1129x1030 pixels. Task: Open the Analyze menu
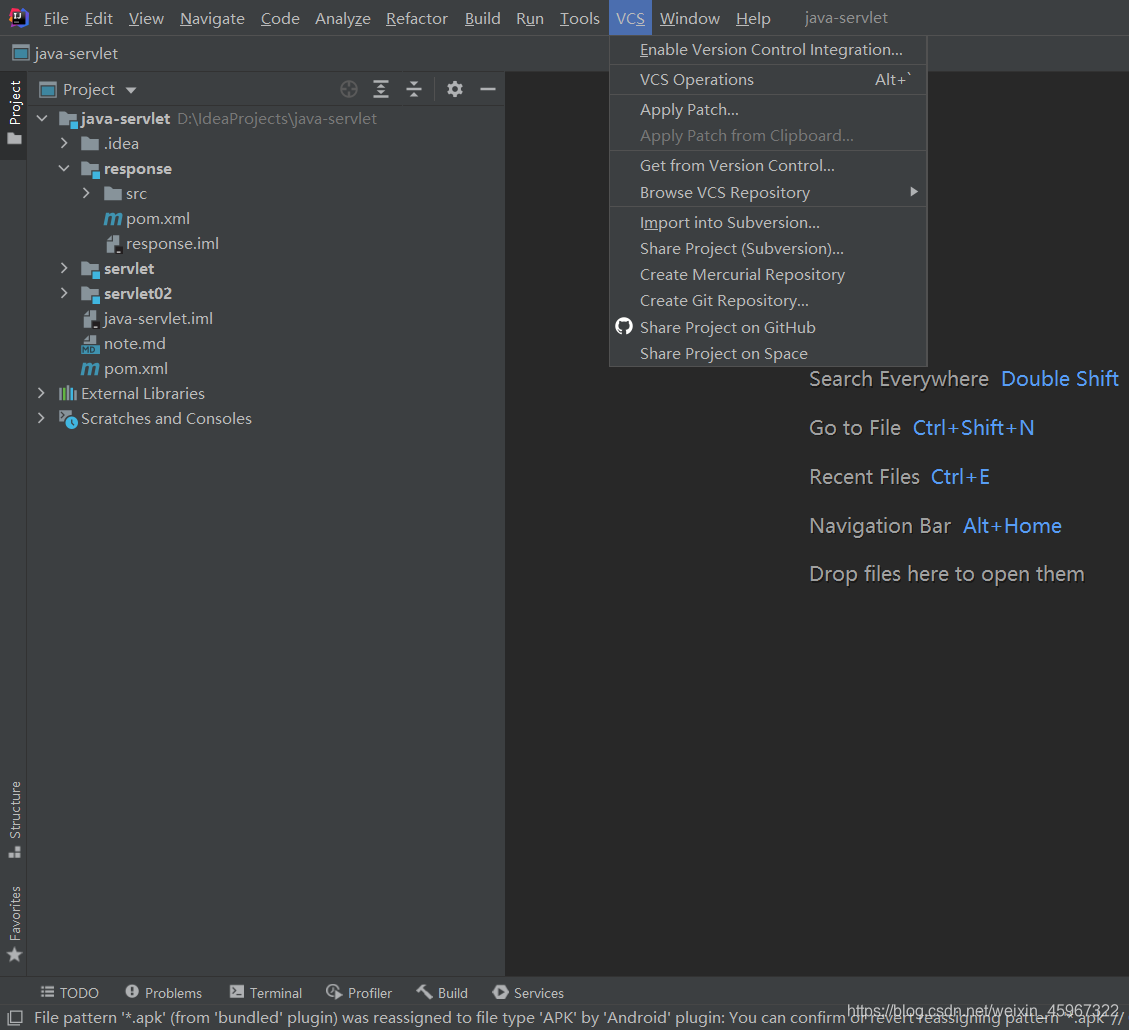coord(343,18)
